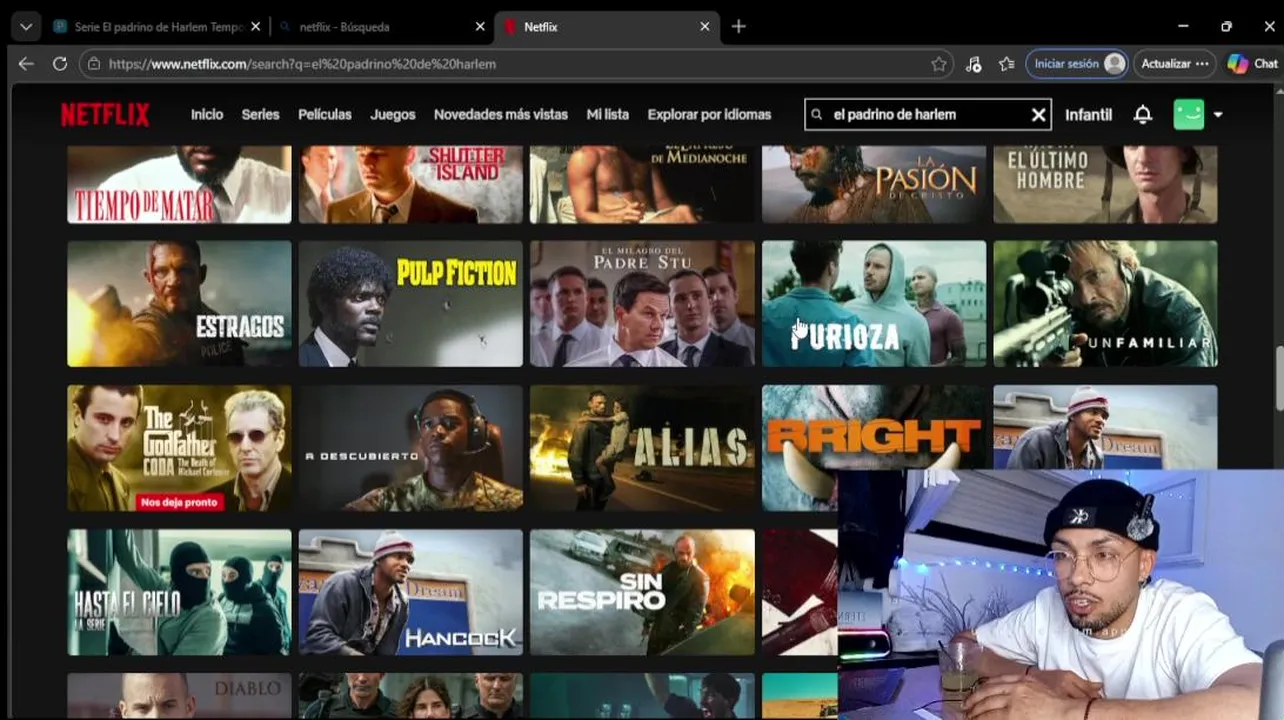Expand the profile menu caret
The width and height of the screenshot is (1284, 720).
pos(1218,115)
